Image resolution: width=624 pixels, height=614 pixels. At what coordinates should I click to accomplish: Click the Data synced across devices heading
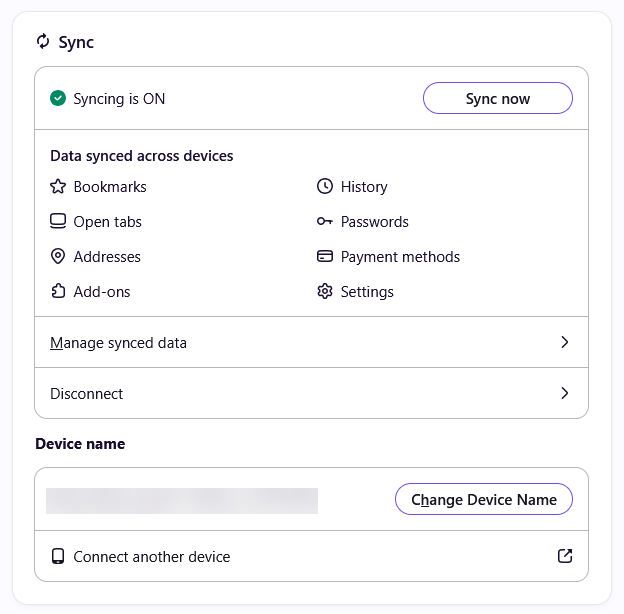pos(142,156)
